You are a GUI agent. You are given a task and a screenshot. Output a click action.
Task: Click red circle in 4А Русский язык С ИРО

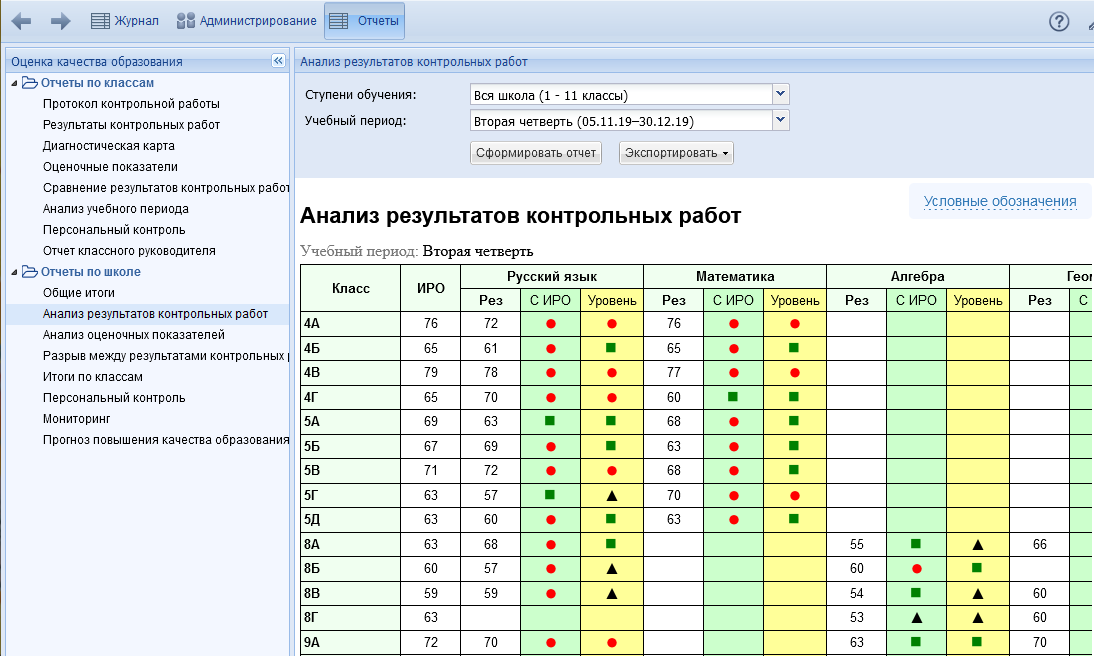pos(550,324)
